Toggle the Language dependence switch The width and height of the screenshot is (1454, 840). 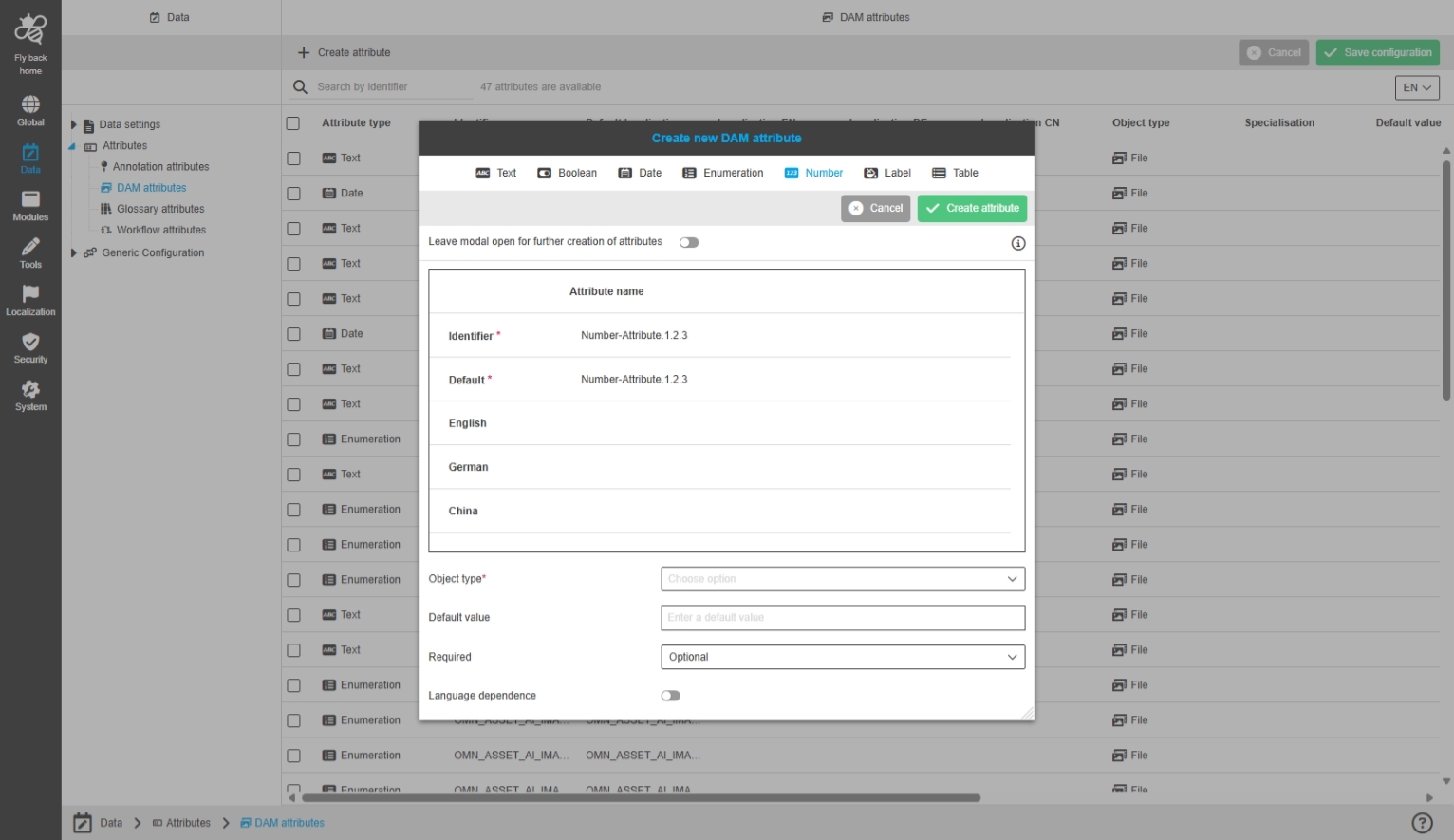pos(671,696)
